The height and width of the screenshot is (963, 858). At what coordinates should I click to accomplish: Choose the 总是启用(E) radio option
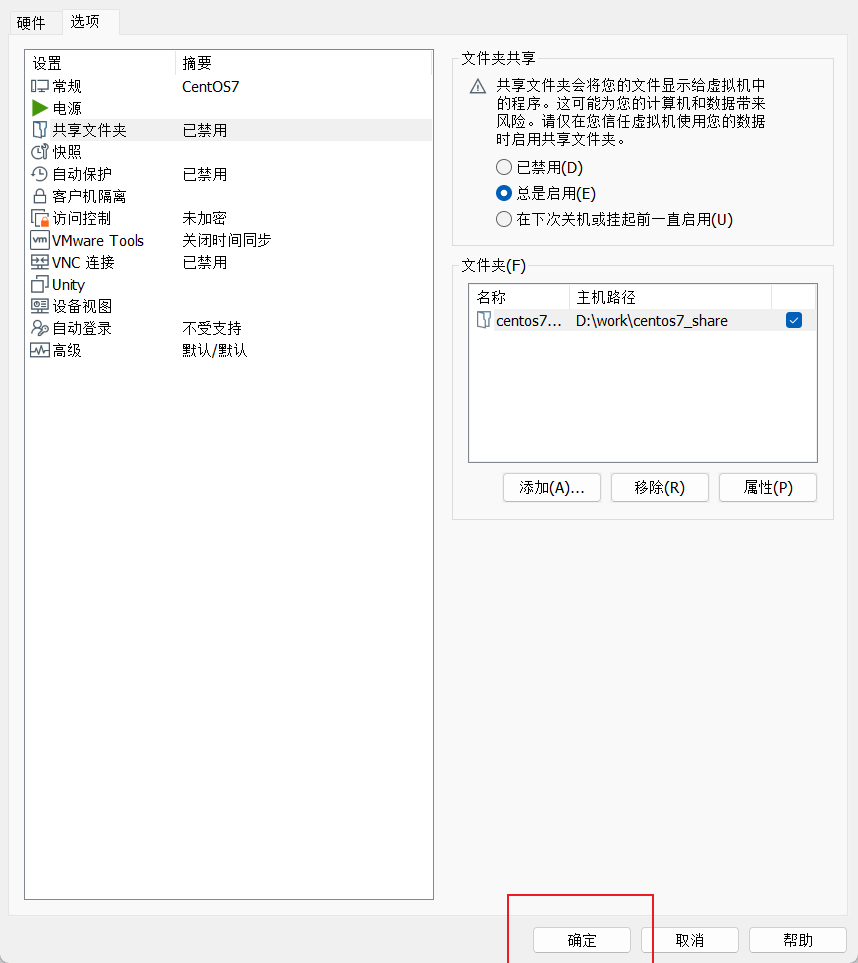click(x=504, y=193)
